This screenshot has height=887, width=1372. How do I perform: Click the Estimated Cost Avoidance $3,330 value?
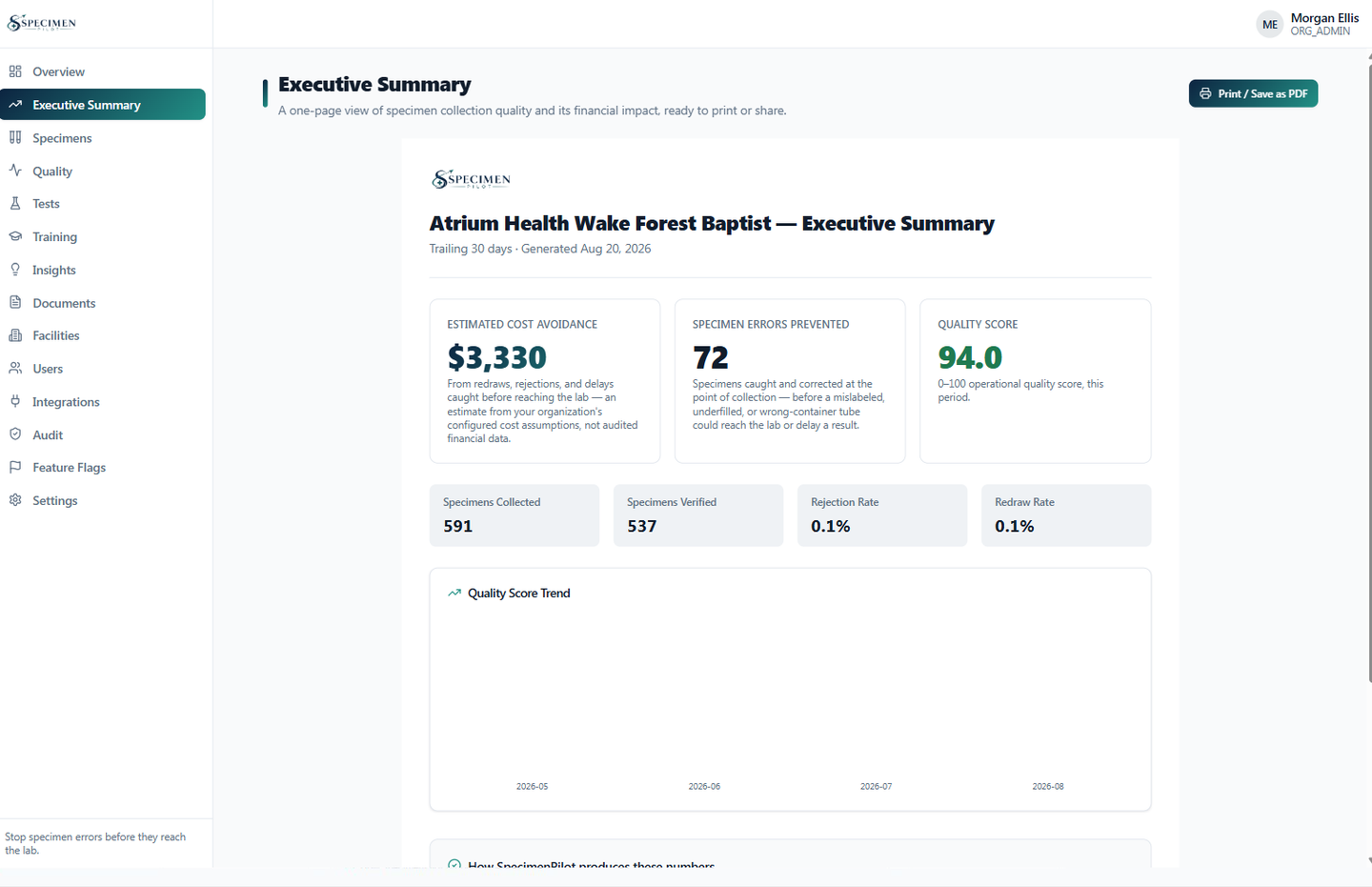(x=496, y=357)
